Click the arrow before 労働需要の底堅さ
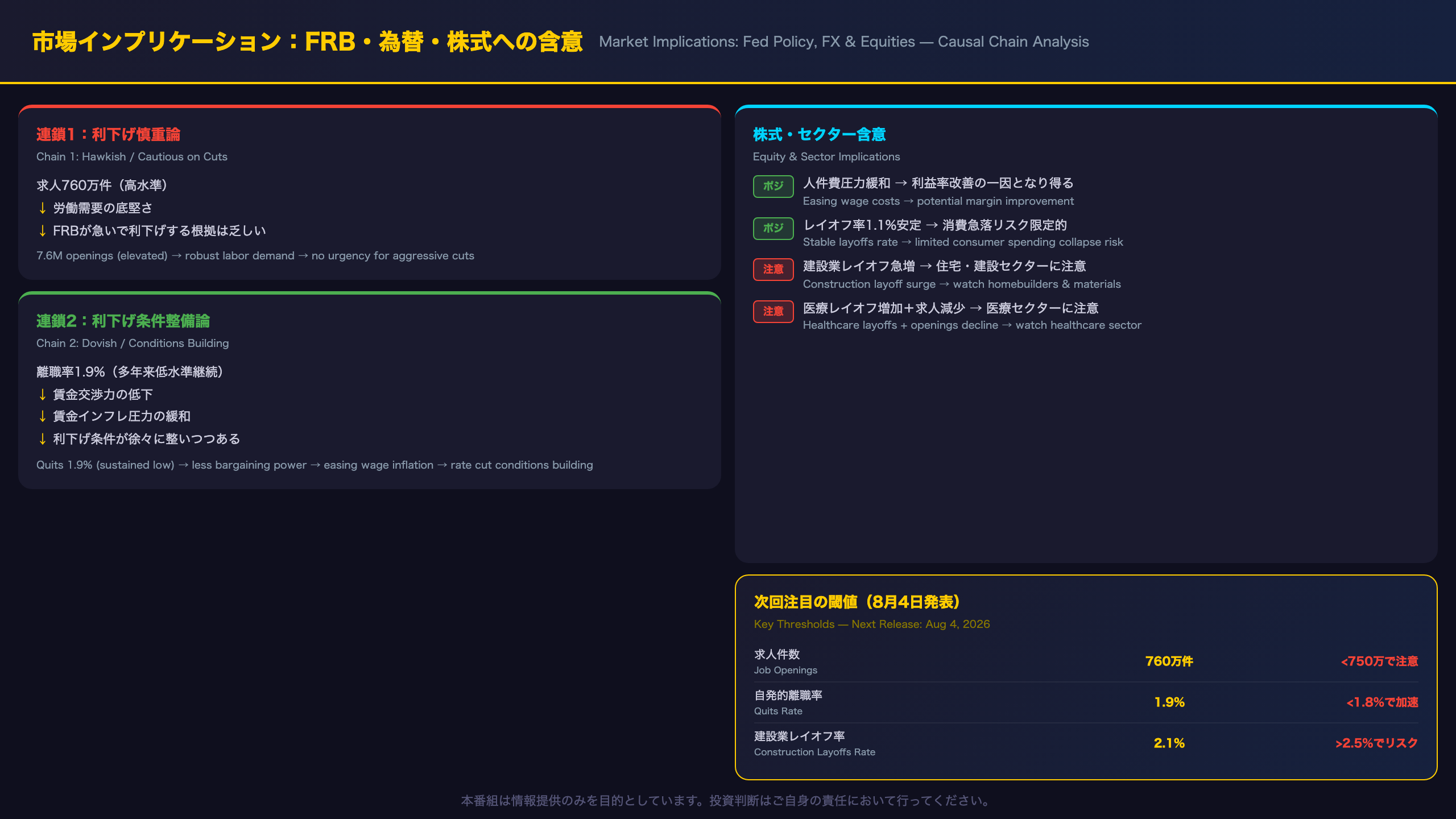The width and height of the screenshot is (1456, 819). click(x=42, y=208)
